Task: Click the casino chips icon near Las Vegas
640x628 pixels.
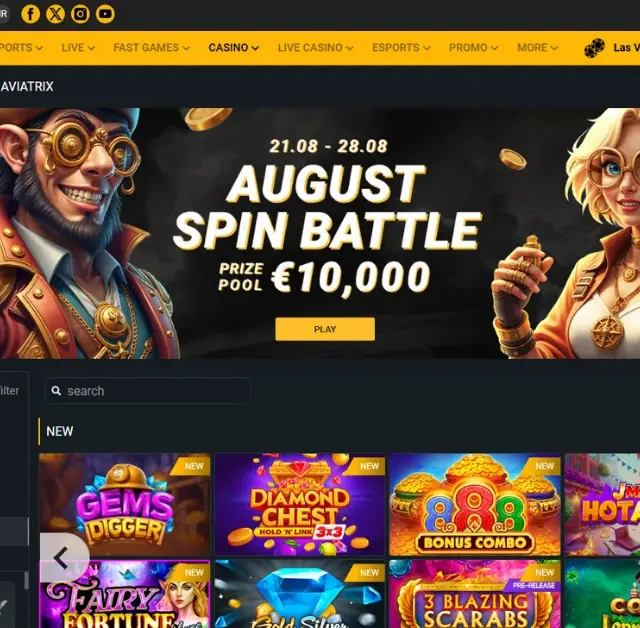Action: [x=594, y=48]
